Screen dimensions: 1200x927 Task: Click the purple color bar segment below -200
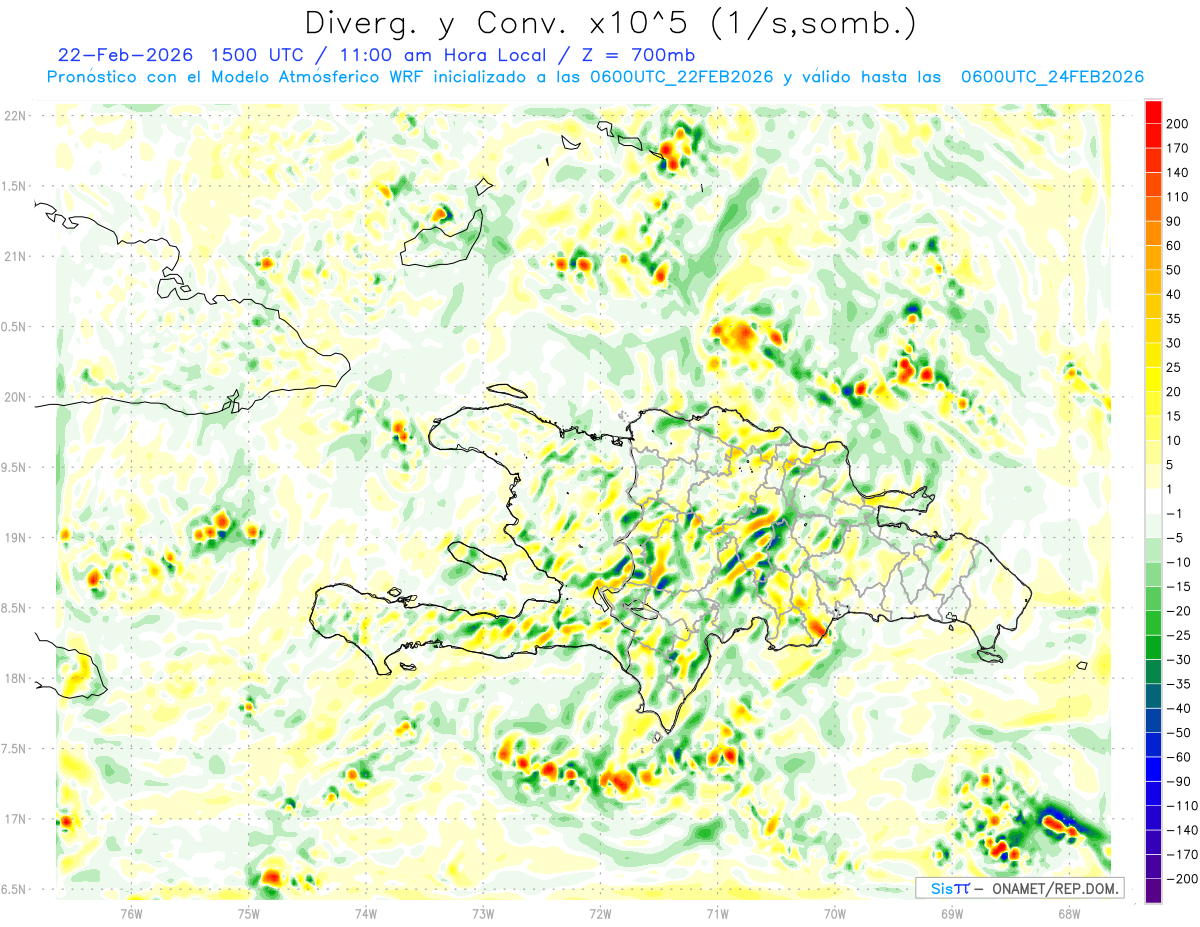(x=1153, y=891)
